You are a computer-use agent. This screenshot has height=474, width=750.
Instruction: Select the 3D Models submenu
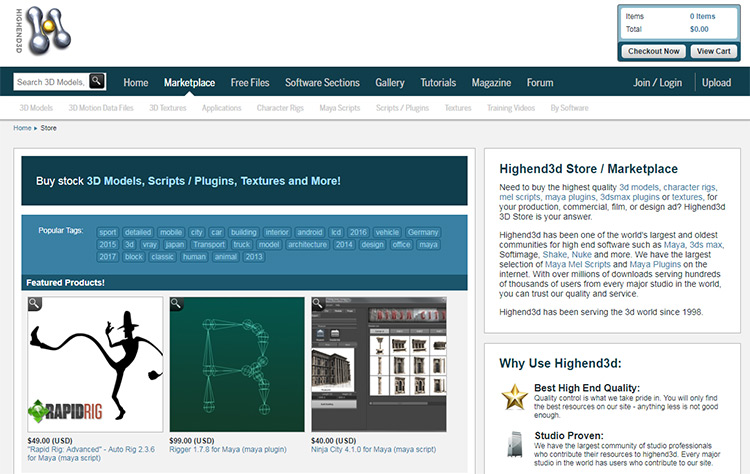point(36,108)
